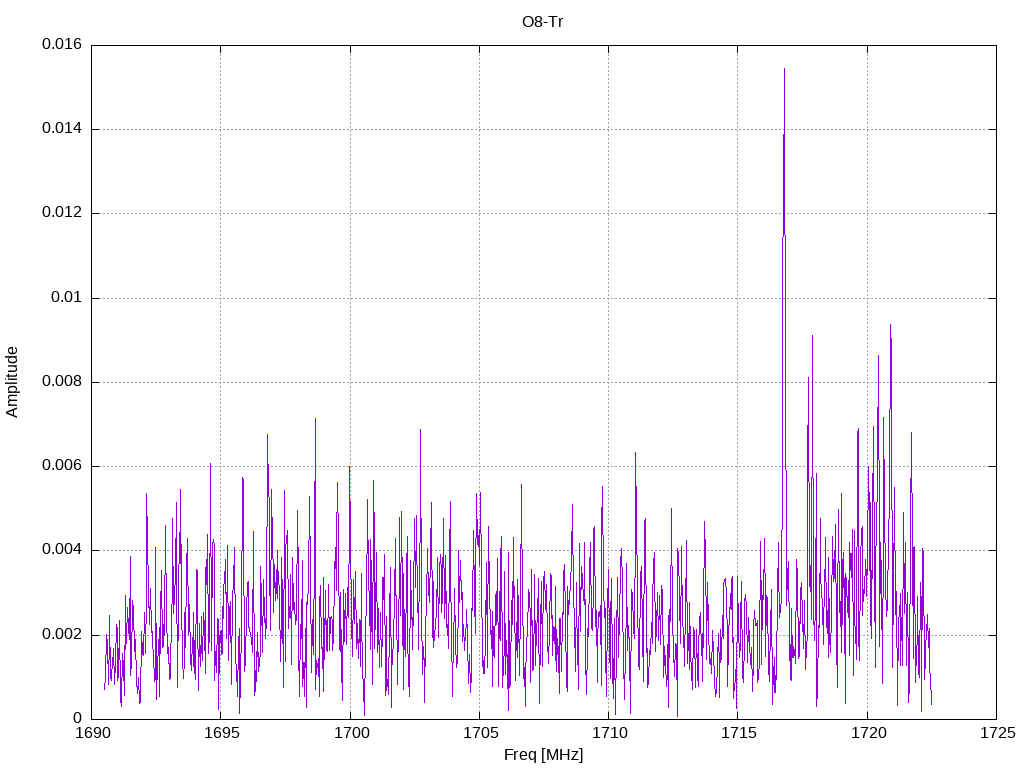Click the Amplitude y-axis label
The width and height of the screenshot is (1024, 768).
[x=12, y=382]
